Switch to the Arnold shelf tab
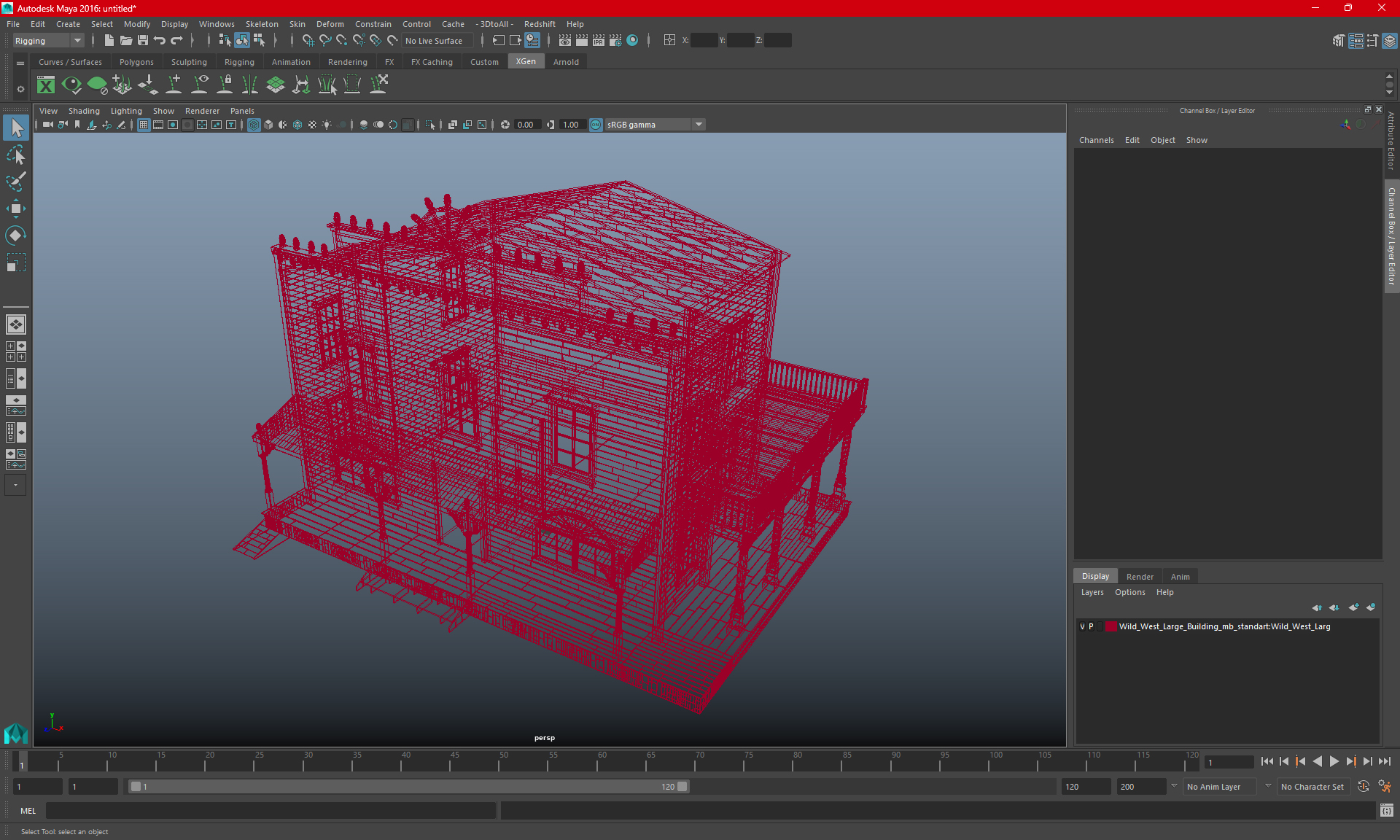Image resolution: width=1400 pixels, height=840 pixels. (566, 62)
